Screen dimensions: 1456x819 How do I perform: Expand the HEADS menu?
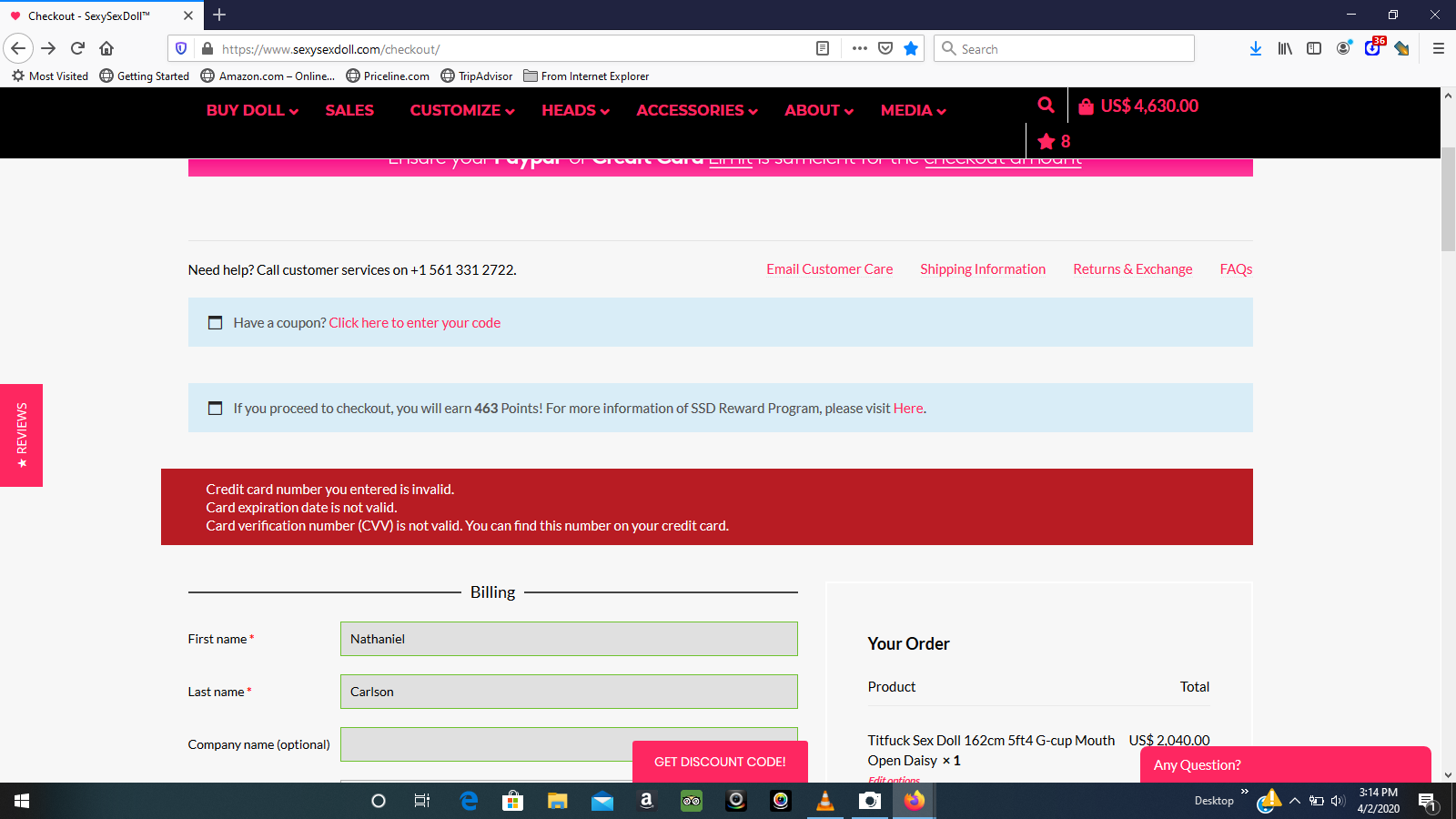(x=575, y=110)
